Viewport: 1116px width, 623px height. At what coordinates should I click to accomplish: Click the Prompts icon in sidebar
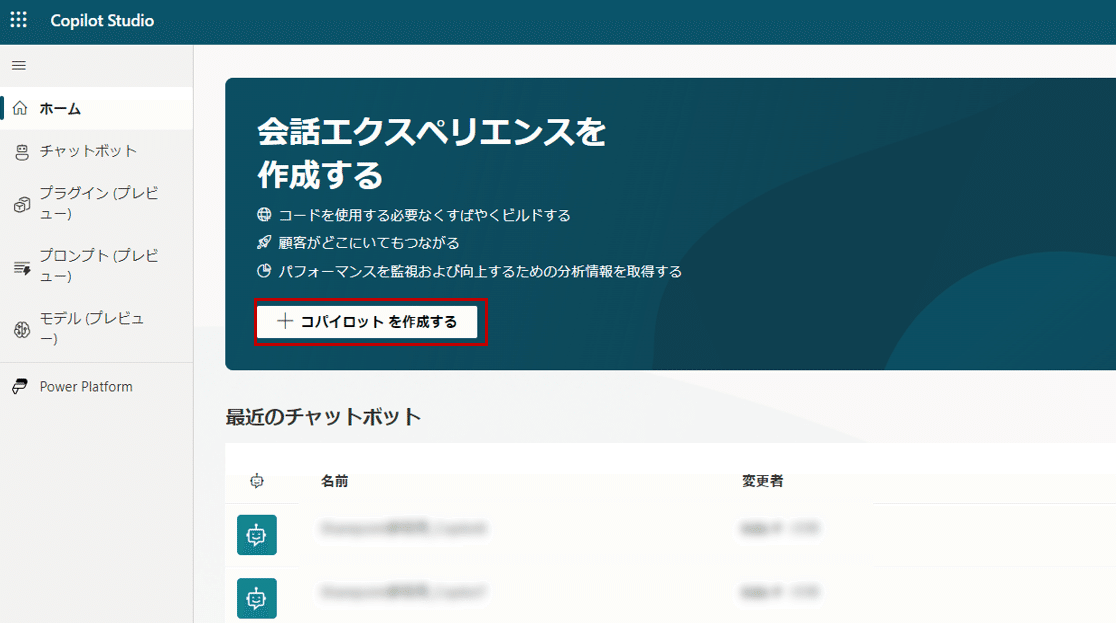pos(21,267)
